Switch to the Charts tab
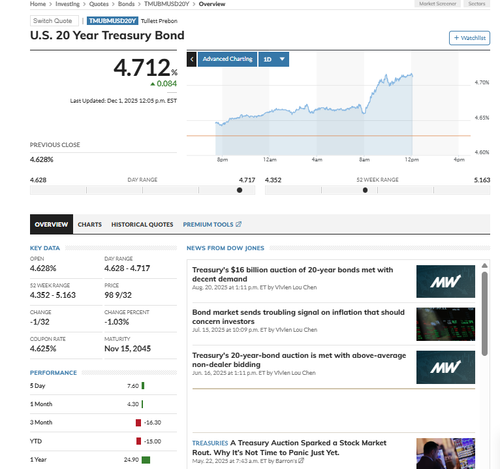 point(90,224)
